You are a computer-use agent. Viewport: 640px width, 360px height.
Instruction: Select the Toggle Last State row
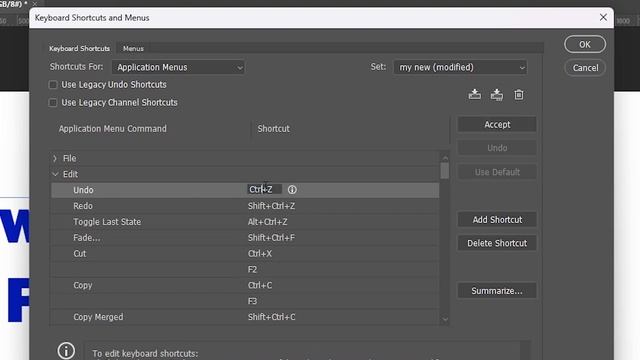pos(245,222)
